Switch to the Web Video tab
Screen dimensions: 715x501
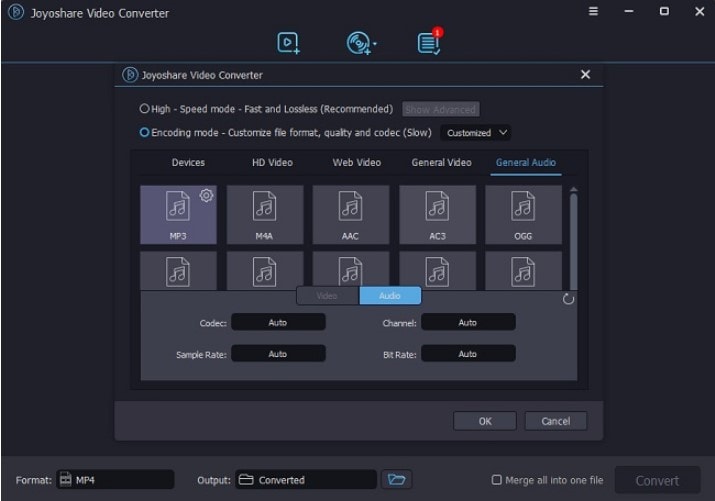(357, 163)
